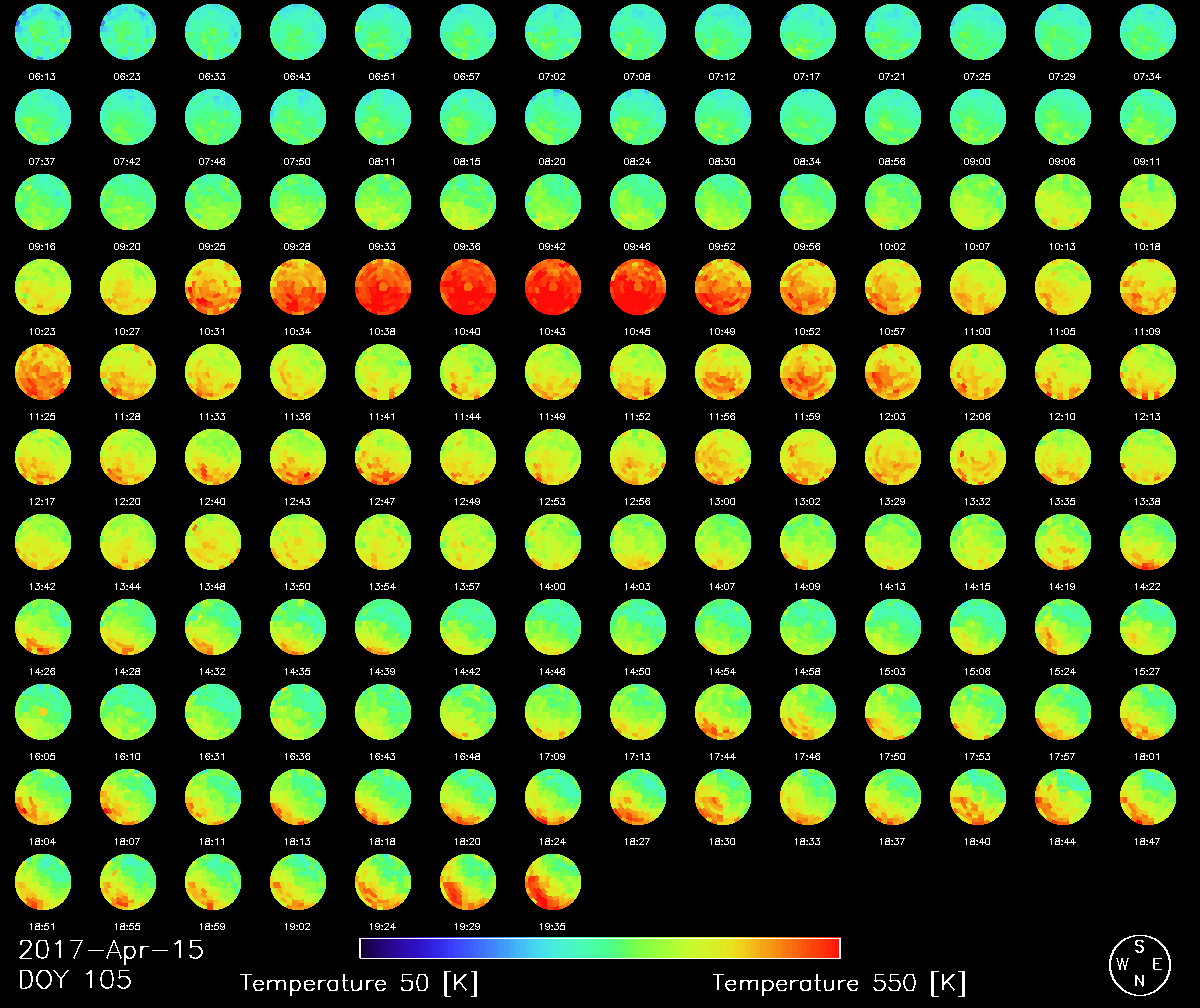Choose the thermal disc labeled 18:01
Viewport: 1200px width, 1008px height.
click(1148, 712)
